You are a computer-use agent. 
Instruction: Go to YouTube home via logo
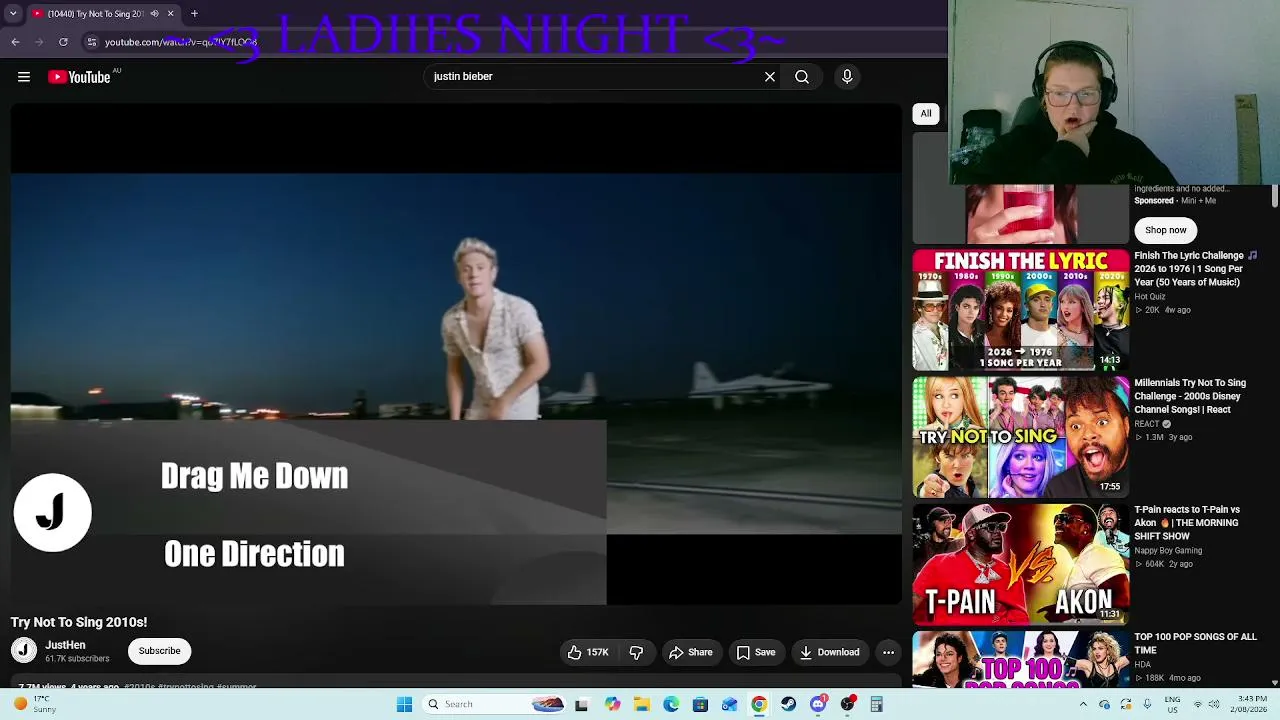point(79,77)
